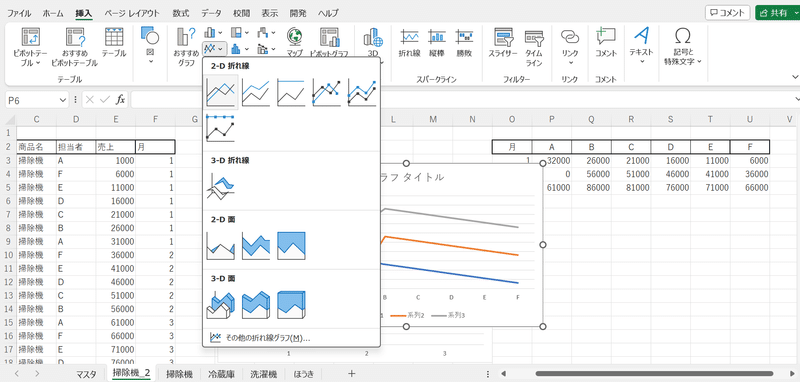The width and height of the screenshot is (800, 382).
Task: Click the Name Box showing P6
Action: point(36,100)
